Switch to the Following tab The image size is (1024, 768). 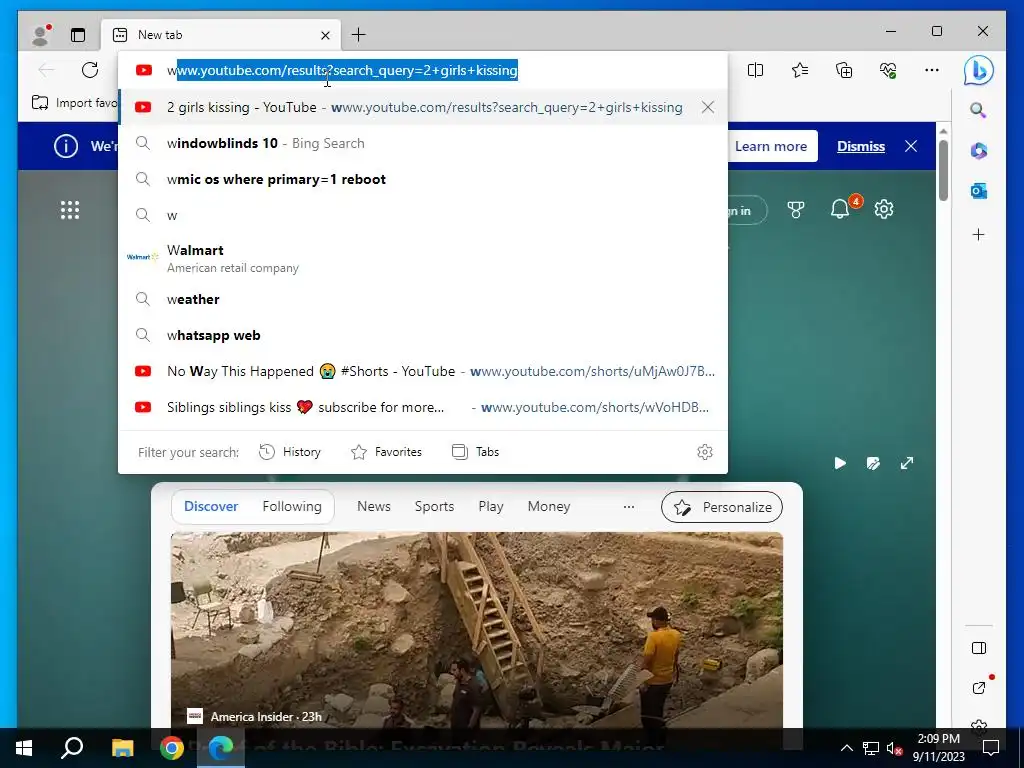point(292,506)
